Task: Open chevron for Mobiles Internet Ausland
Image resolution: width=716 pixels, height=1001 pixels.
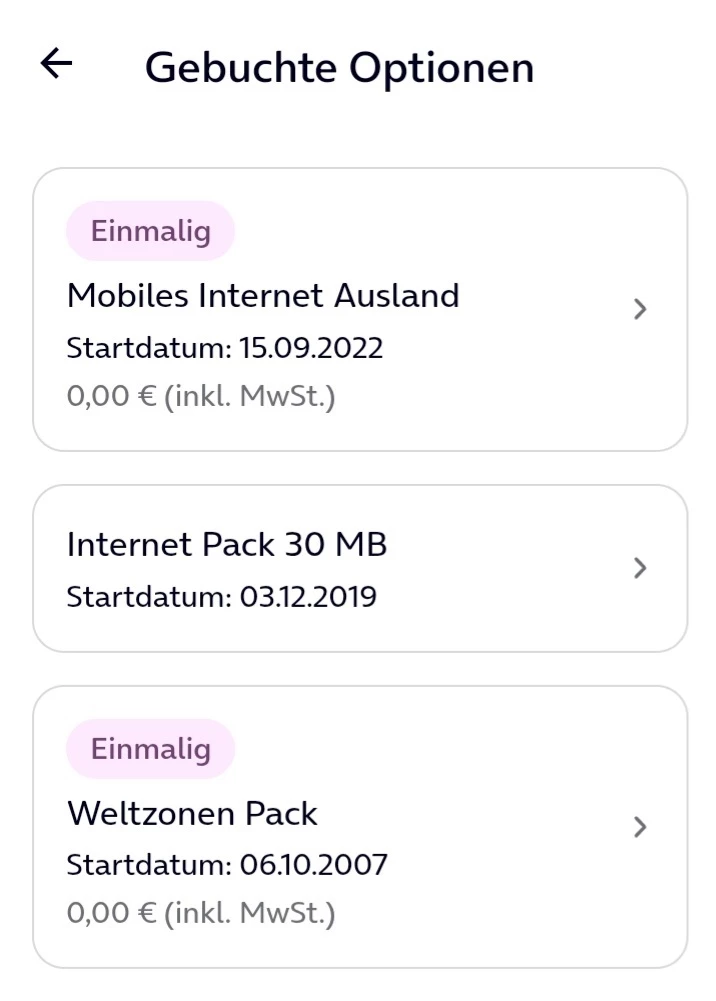Action: tap(641, 310)
